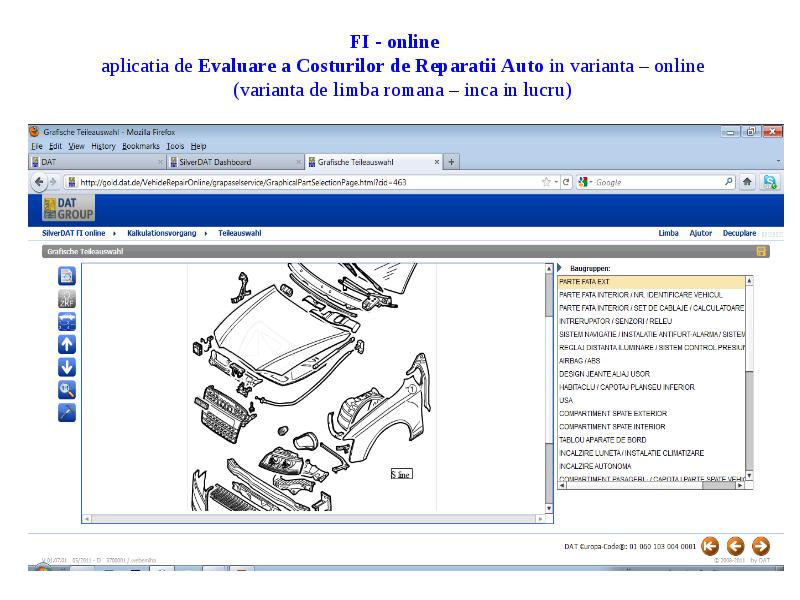Click Kalkulationsvorgang breadcrumb link

[x=162, y=233]
